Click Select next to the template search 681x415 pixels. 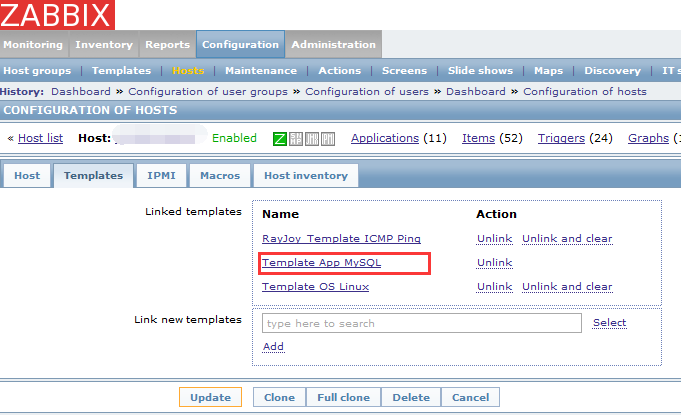click(x=609, y=323)
